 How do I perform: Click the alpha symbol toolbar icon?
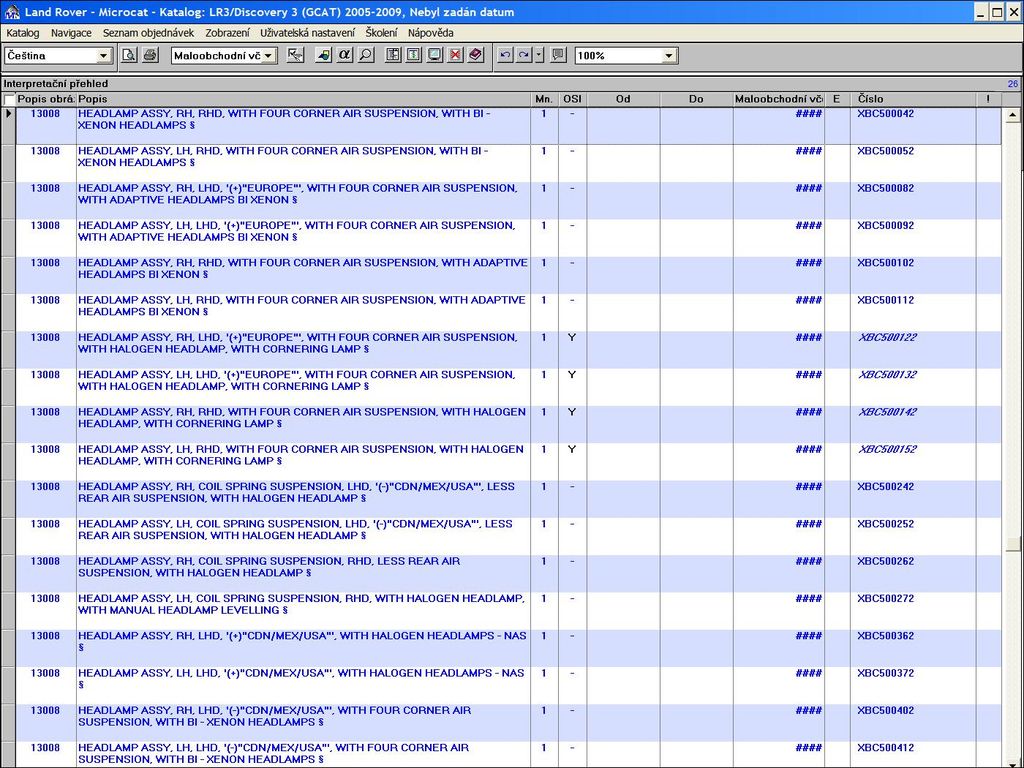pyautogui.click(x=345, y=55)
